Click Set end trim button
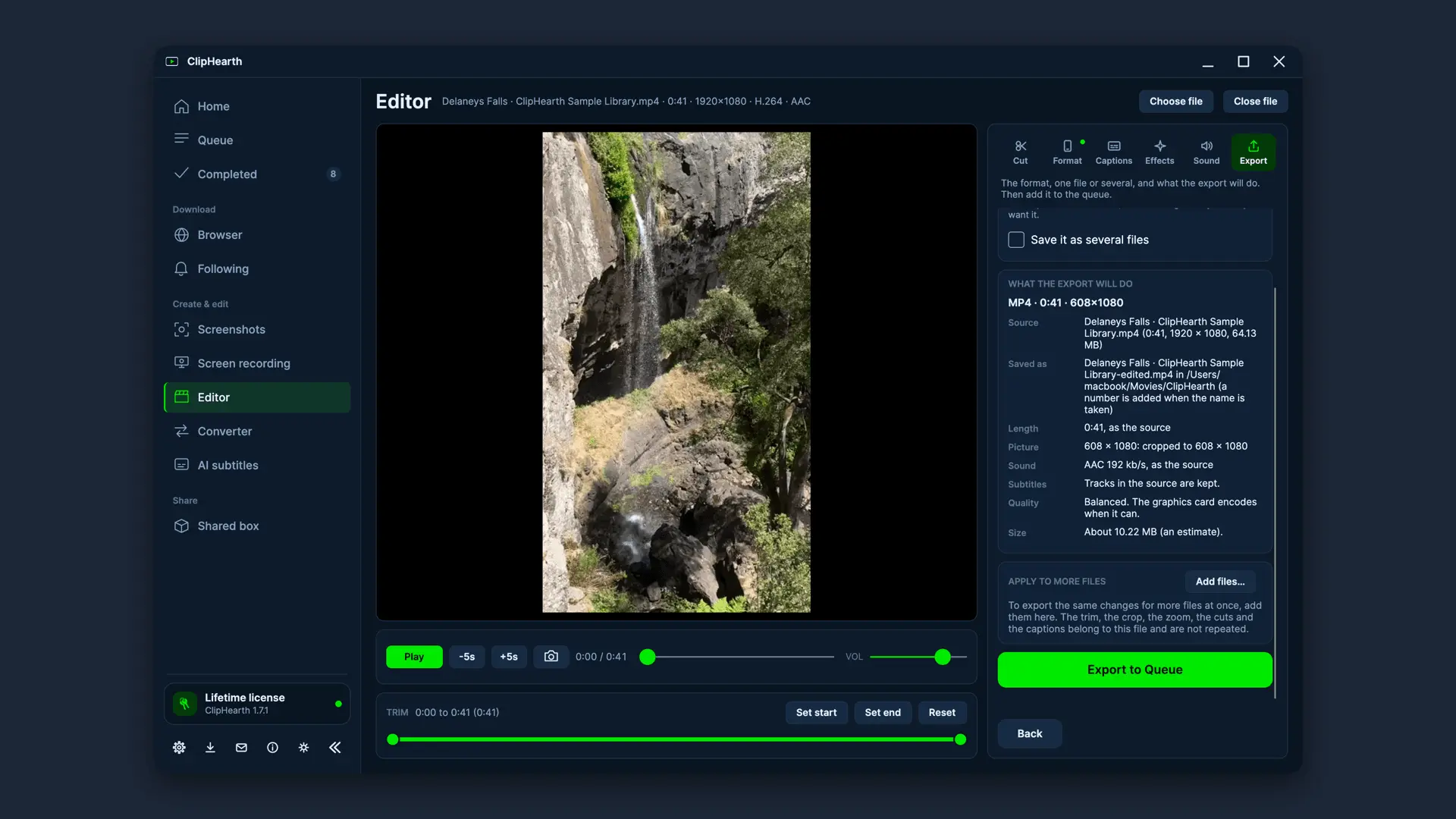Image resolution: width=1456 pixels, height=819 pixels. [x=883, y=713]
